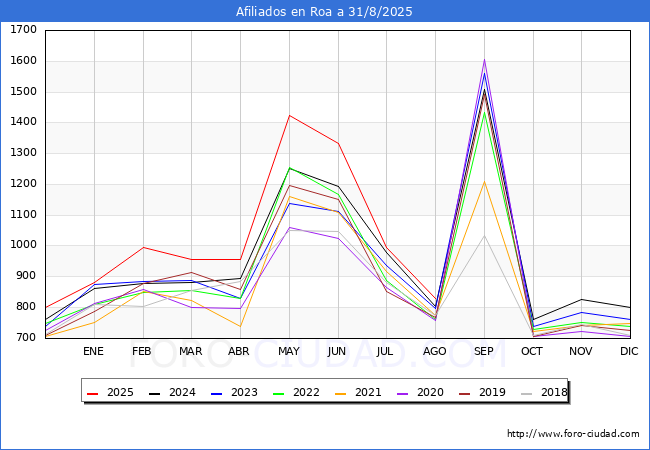This screenshot has width=650, height=450.
Task: Click the SEP label on x-axis
Action: coord(485,351)
